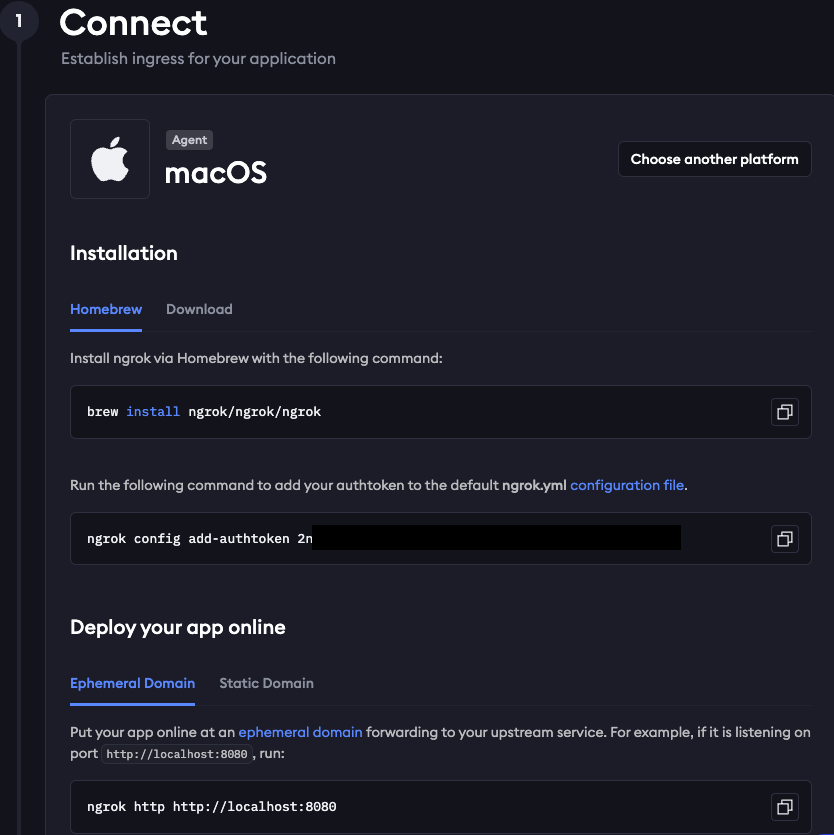This screenshot has width=834, height=835.
Task: Click the redacted authtoken black bar
Action: tap(496, 537)
